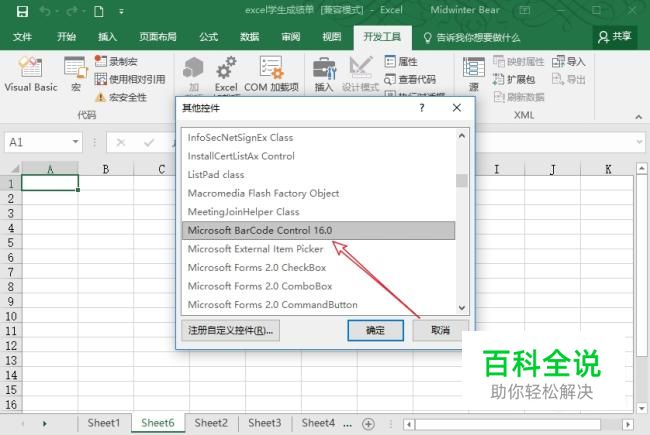Screen dimensions: 650x435
Task: Switch to the 审阅 ribbon tab
Action: 291,37
